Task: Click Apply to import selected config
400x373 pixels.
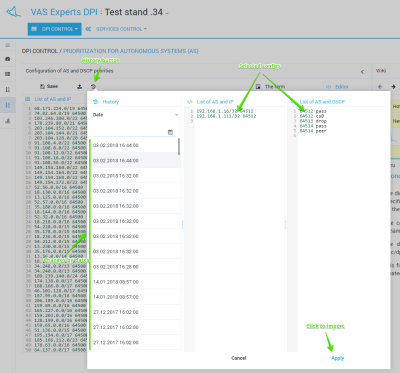Action: 338,358
